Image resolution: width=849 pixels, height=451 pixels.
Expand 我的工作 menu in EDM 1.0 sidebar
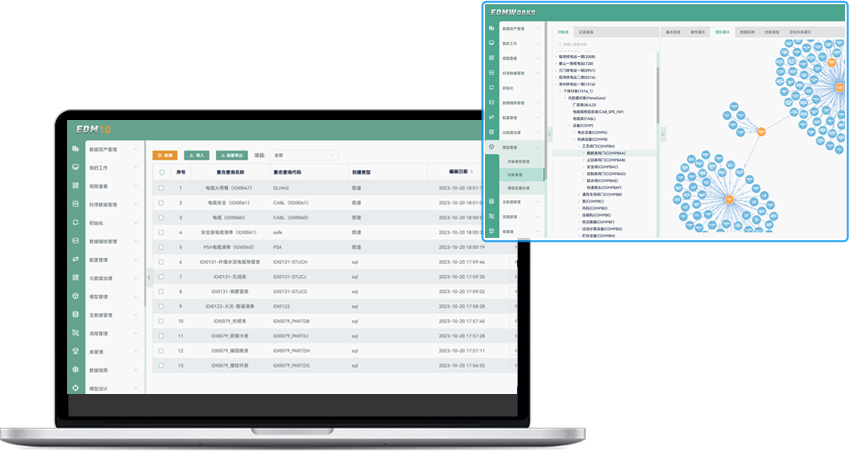coord(135,168)
